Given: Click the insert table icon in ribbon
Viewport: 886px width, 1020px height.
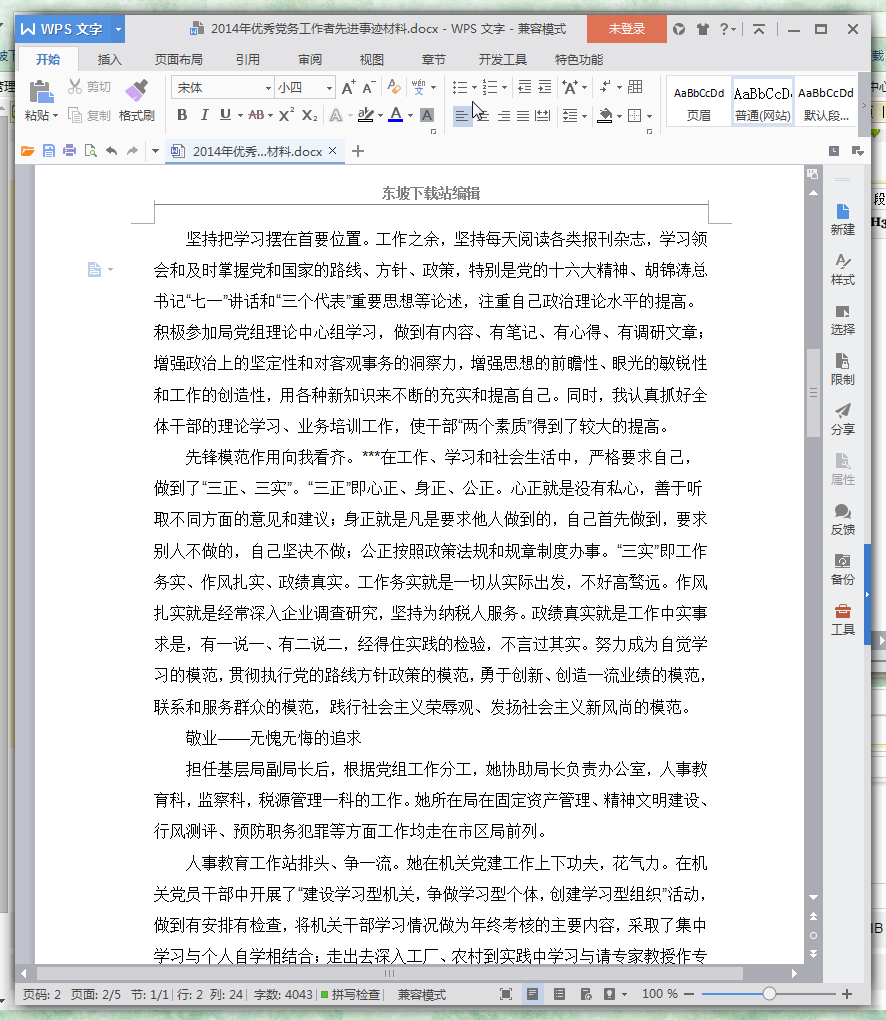Looking at the screenshot, I should [x=635, y=88].
